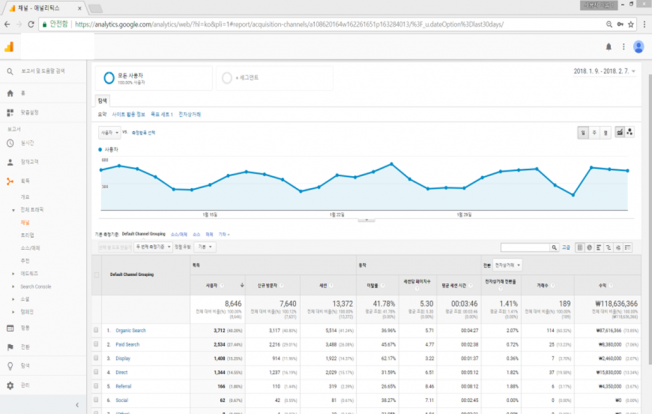Tick the checkbox for Paid Search row
Viewport: 652px width, 414px height.
click(x=96, y=344)
